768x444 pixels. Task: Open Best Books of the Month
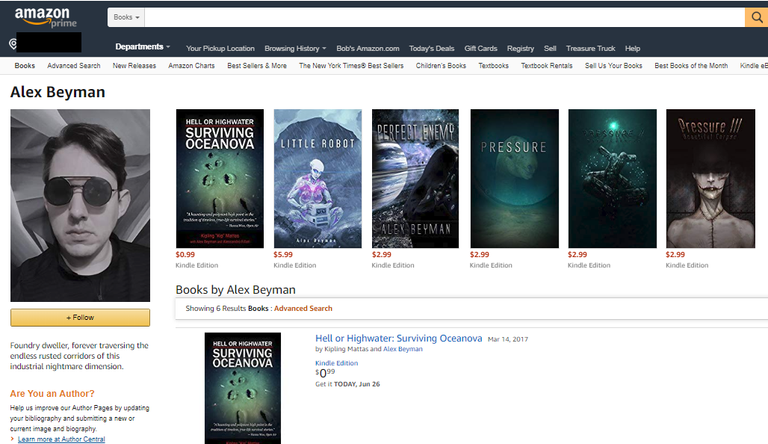691,66
